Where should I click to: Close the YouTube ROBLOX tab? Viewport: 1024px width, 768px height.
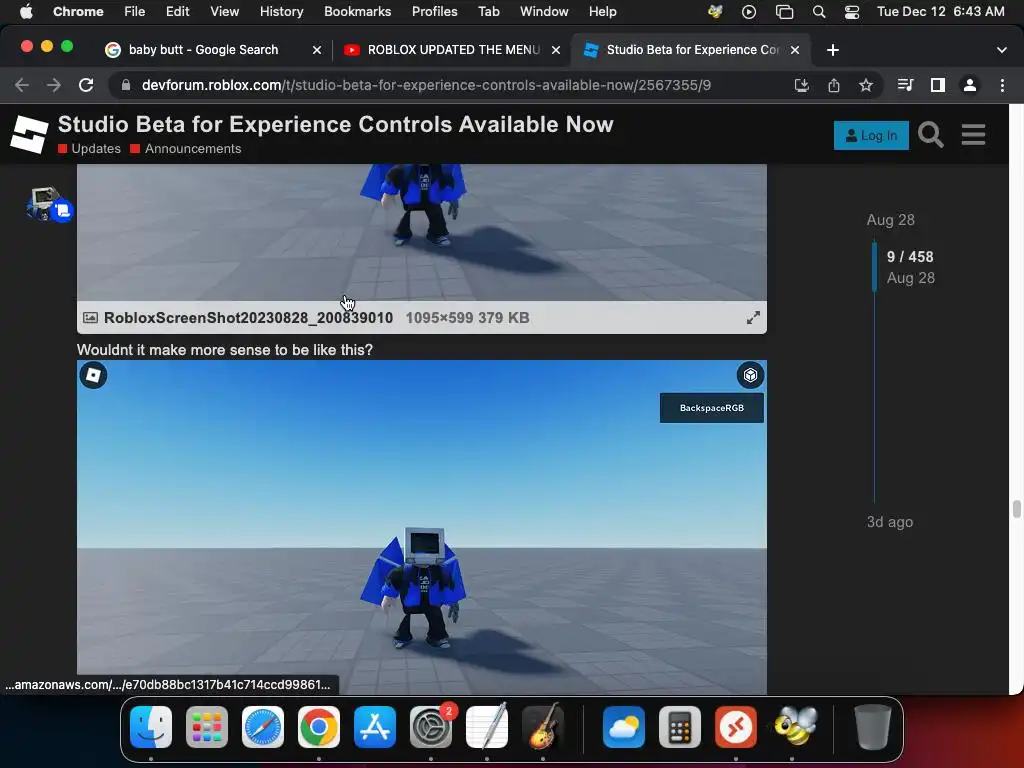[556, 50]
